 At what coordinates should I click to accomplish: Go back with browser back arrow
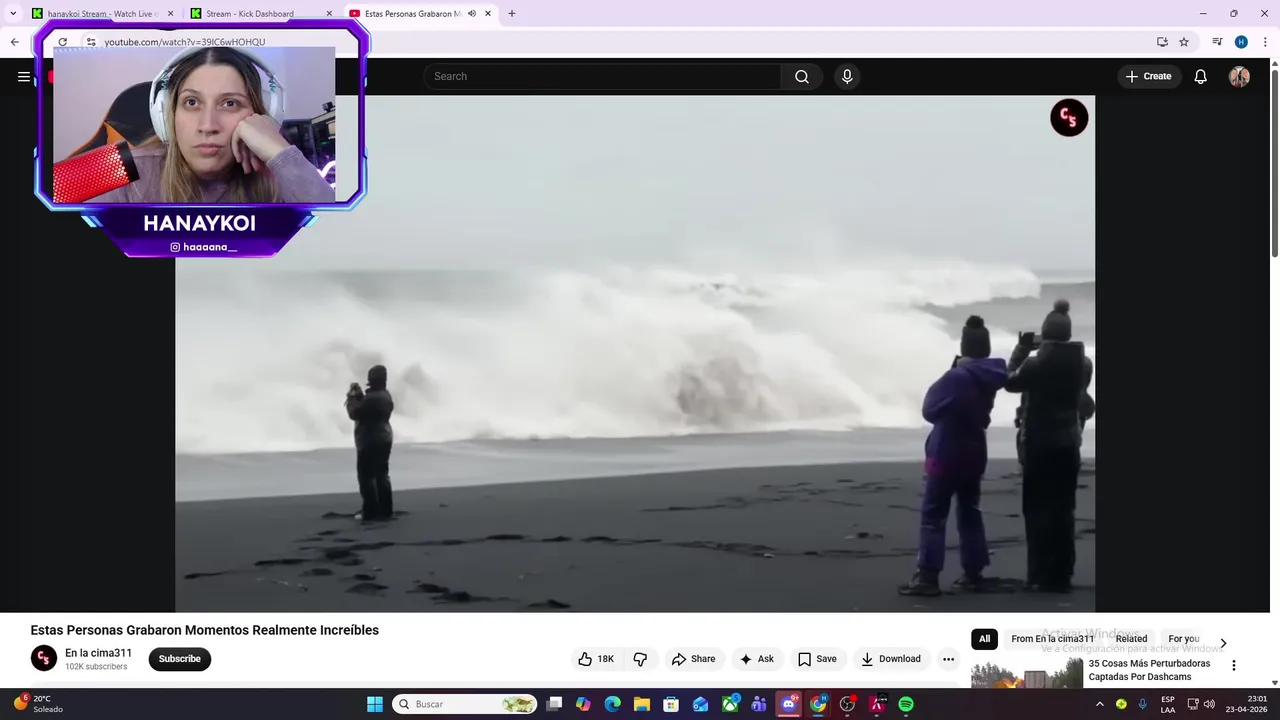tap(14, 42)
